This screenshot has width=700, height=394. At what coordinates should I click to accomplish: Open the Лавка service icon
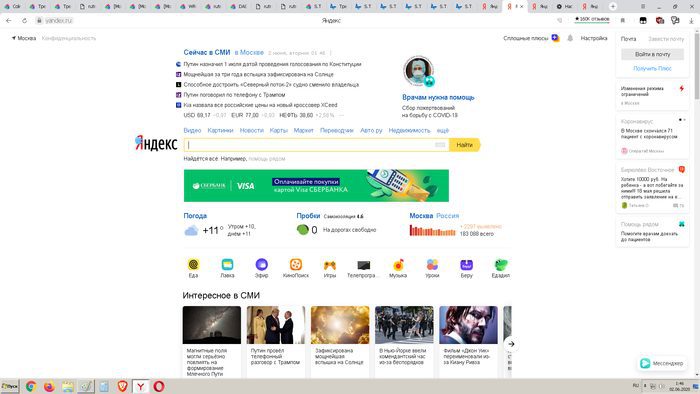click(x=227, y=265)
